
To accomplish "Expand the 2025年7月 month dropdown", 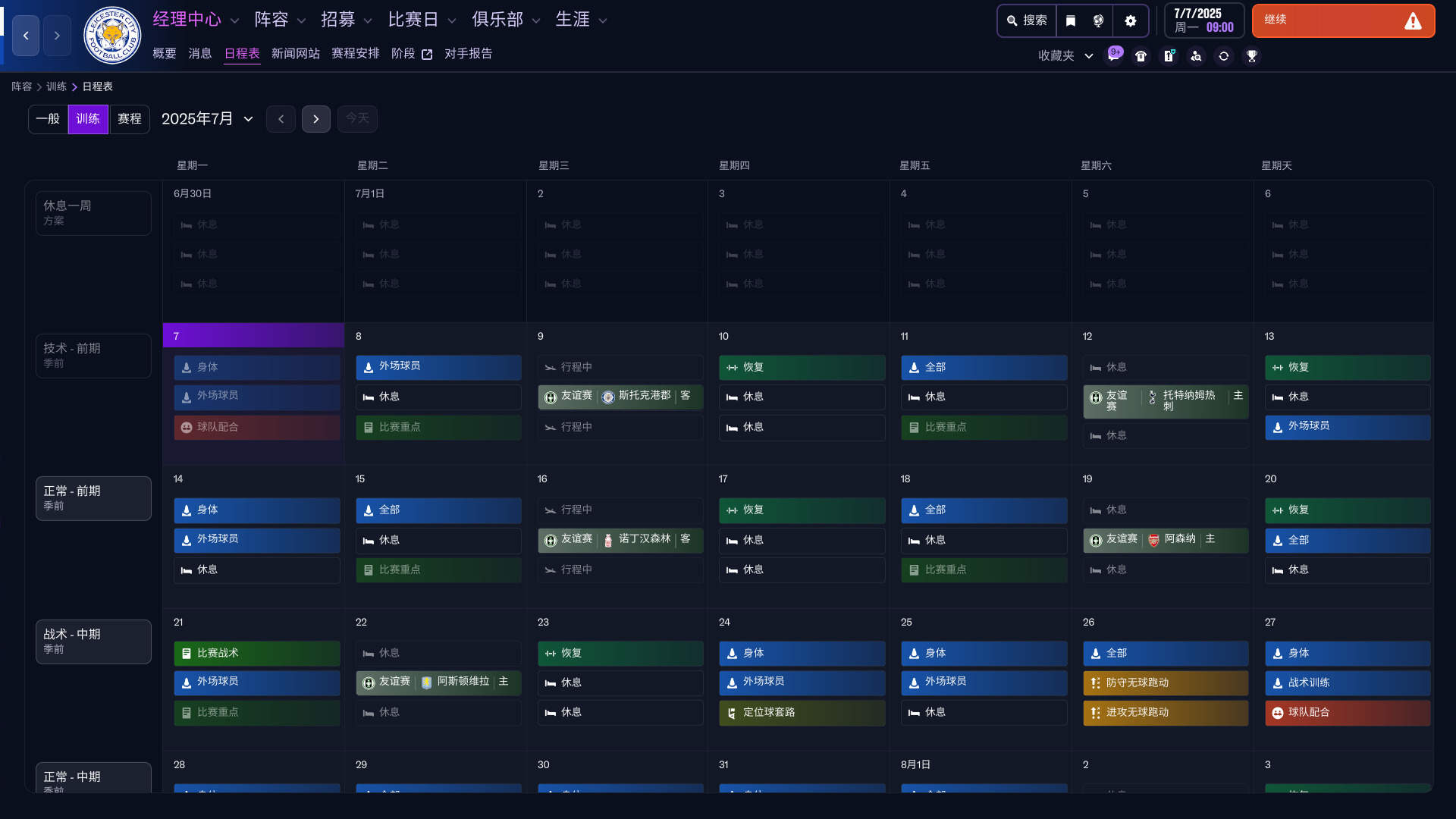I will (207, 119).
